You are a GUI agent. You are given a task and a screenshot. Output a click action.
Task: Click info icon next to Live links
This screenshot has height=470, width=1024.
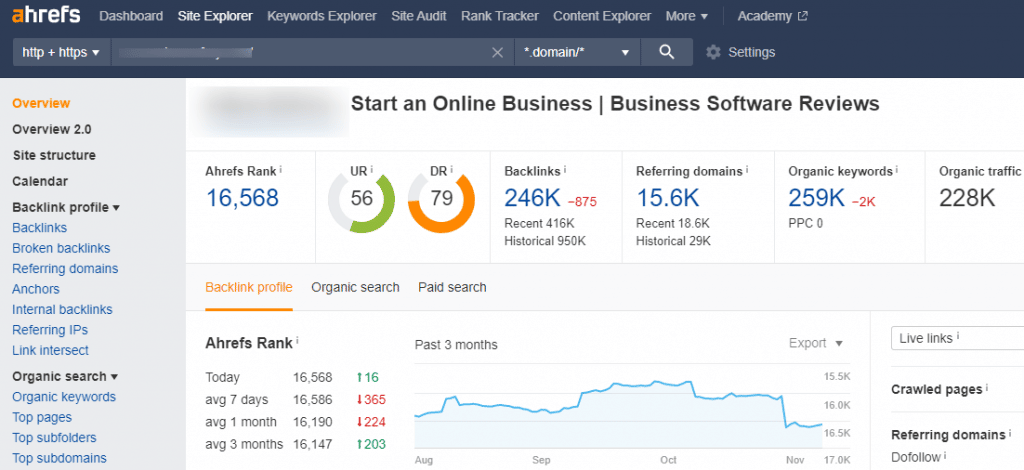958,336
